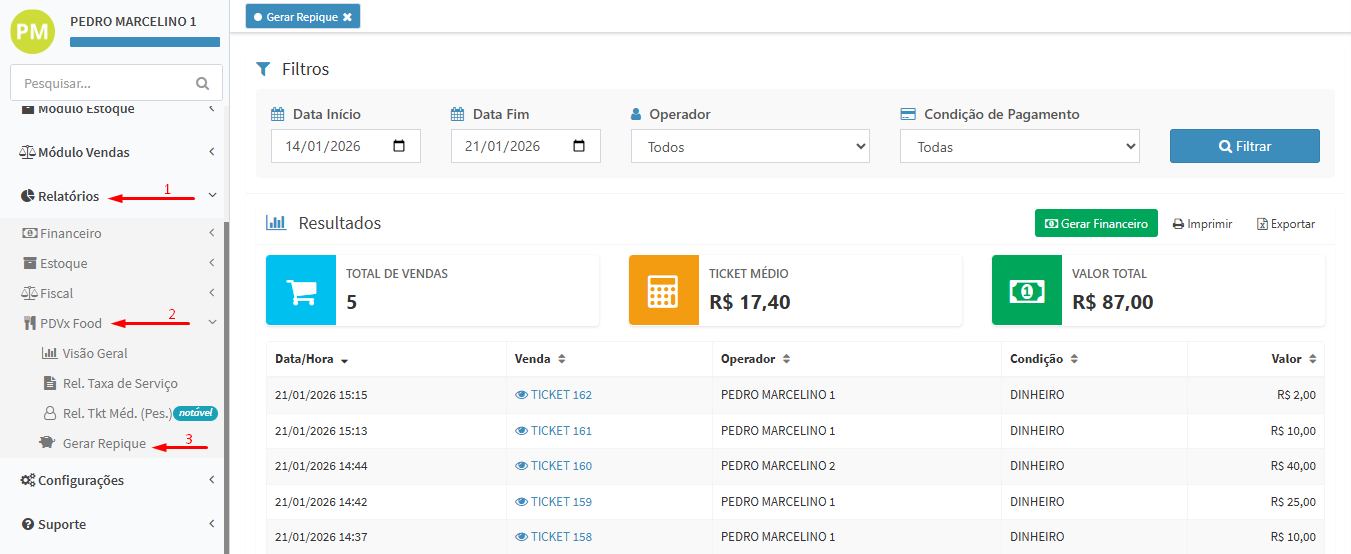Close the Gerar Repique tab
The image size is (1351, 554).
pyautogui.click(x=347, y=17)
